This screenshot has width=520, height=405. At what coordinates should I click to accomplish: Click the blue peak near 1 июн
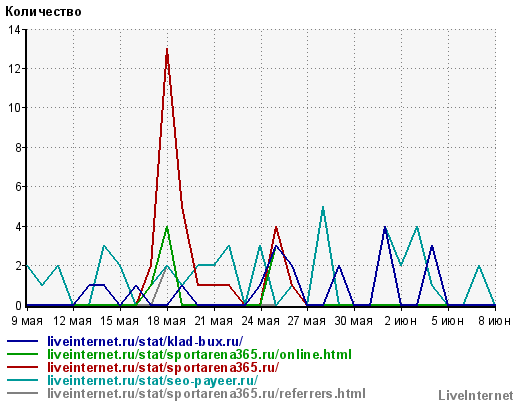point(385,228)
